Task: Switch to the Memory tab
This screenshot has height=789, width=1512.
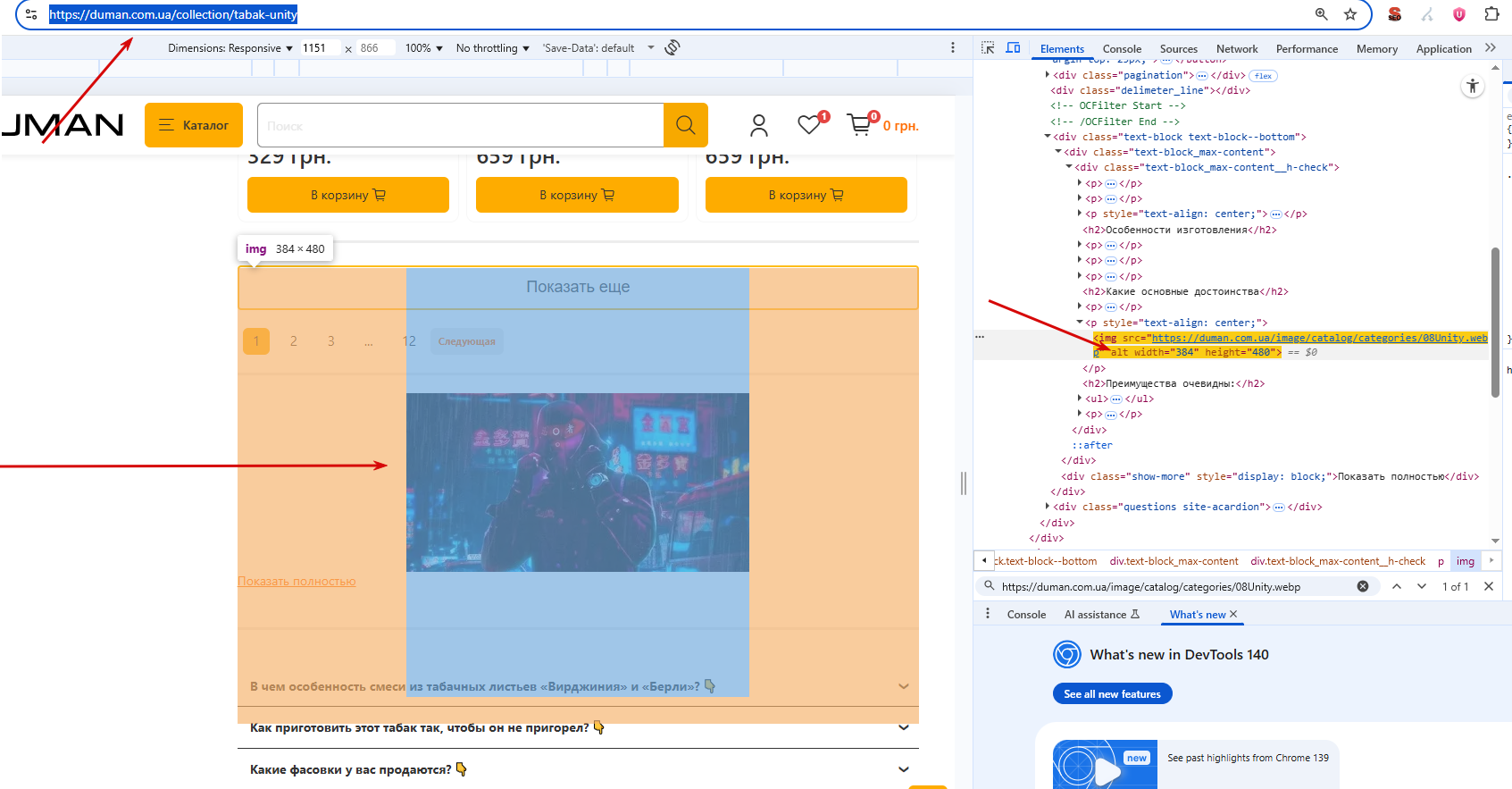Action: pos(1377,49)
